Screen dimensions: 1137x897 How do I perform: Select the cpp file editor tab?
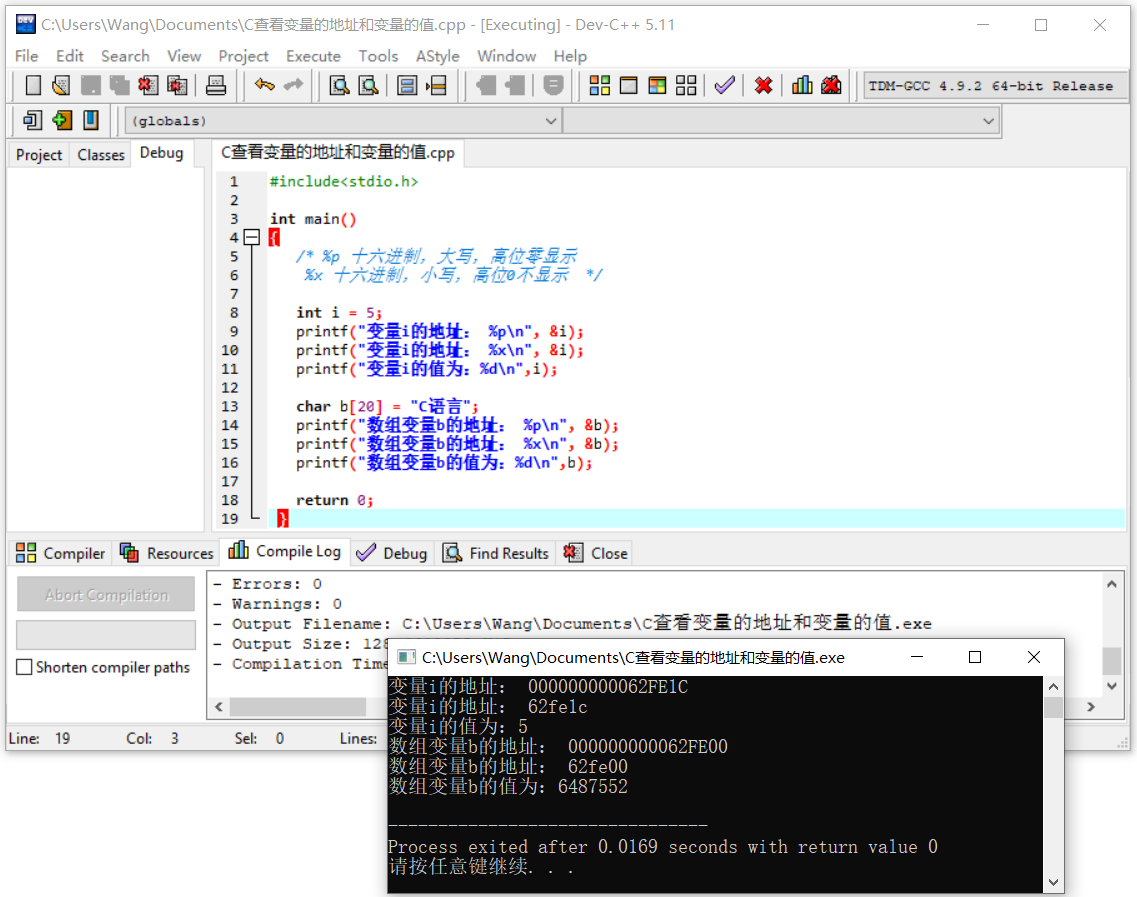338,152
